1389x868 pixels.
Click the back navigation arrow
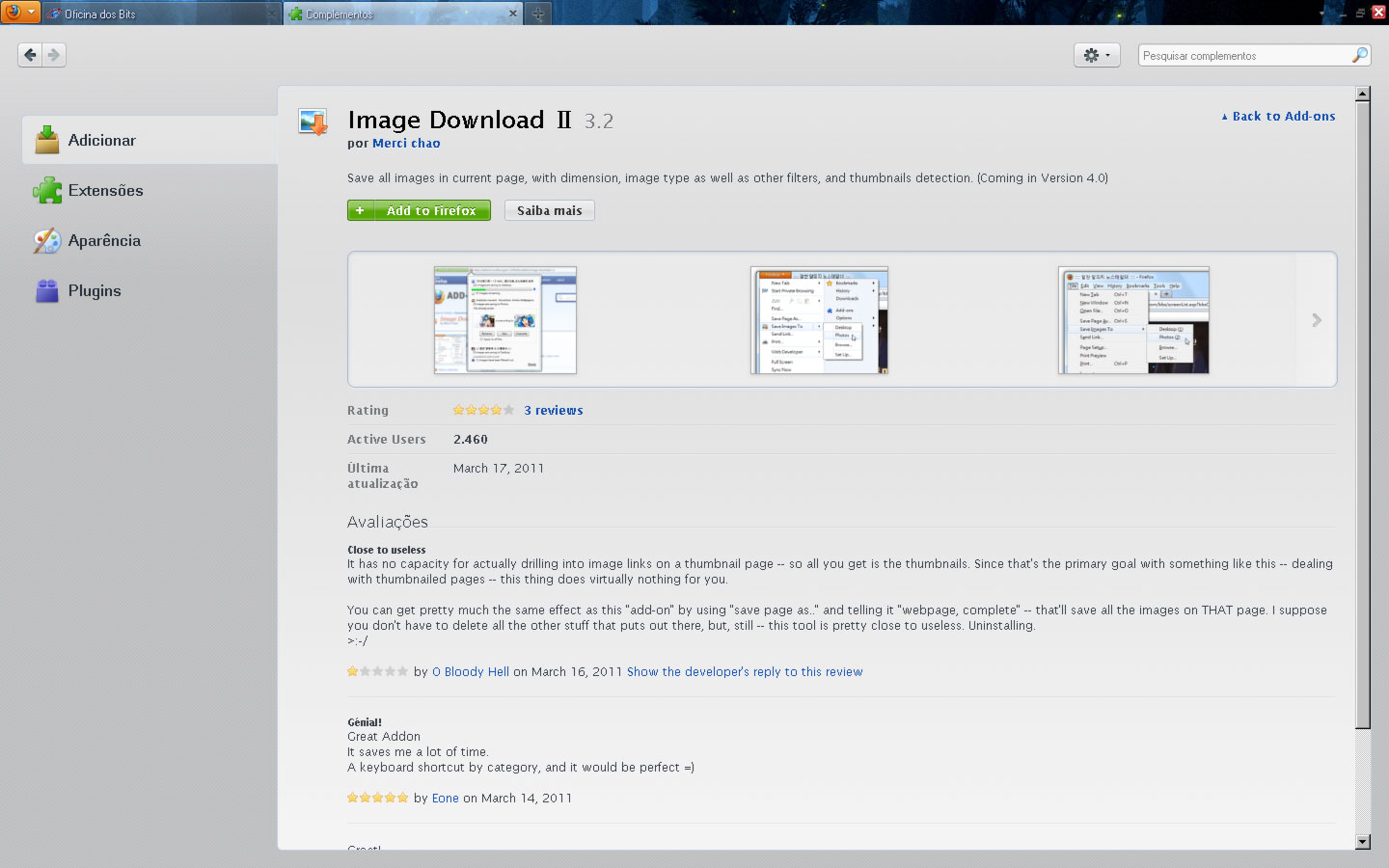(x=30, y=55)
